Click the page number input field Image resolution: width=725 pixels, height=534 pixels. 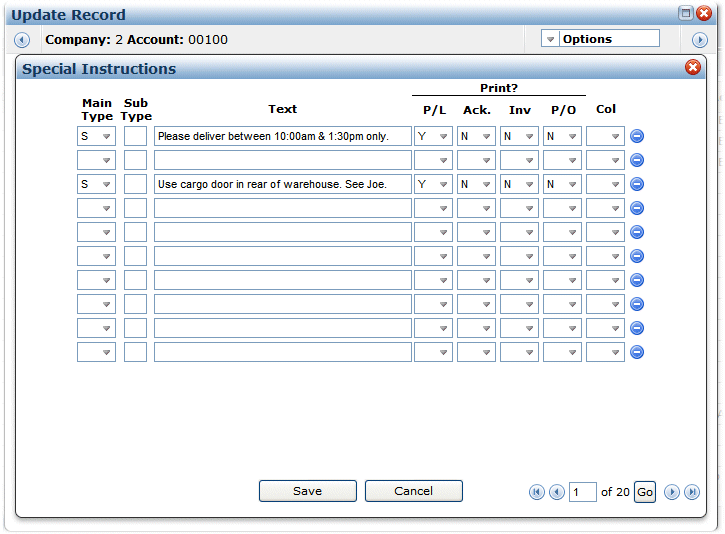coord(582,492)
